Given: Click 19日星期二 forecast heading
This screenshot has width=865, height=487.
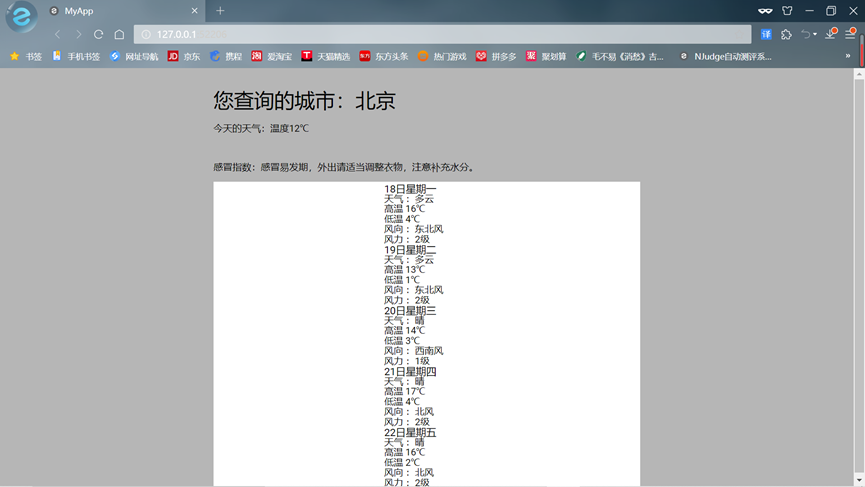Looking at the screenshot, I should coord(410,250).
